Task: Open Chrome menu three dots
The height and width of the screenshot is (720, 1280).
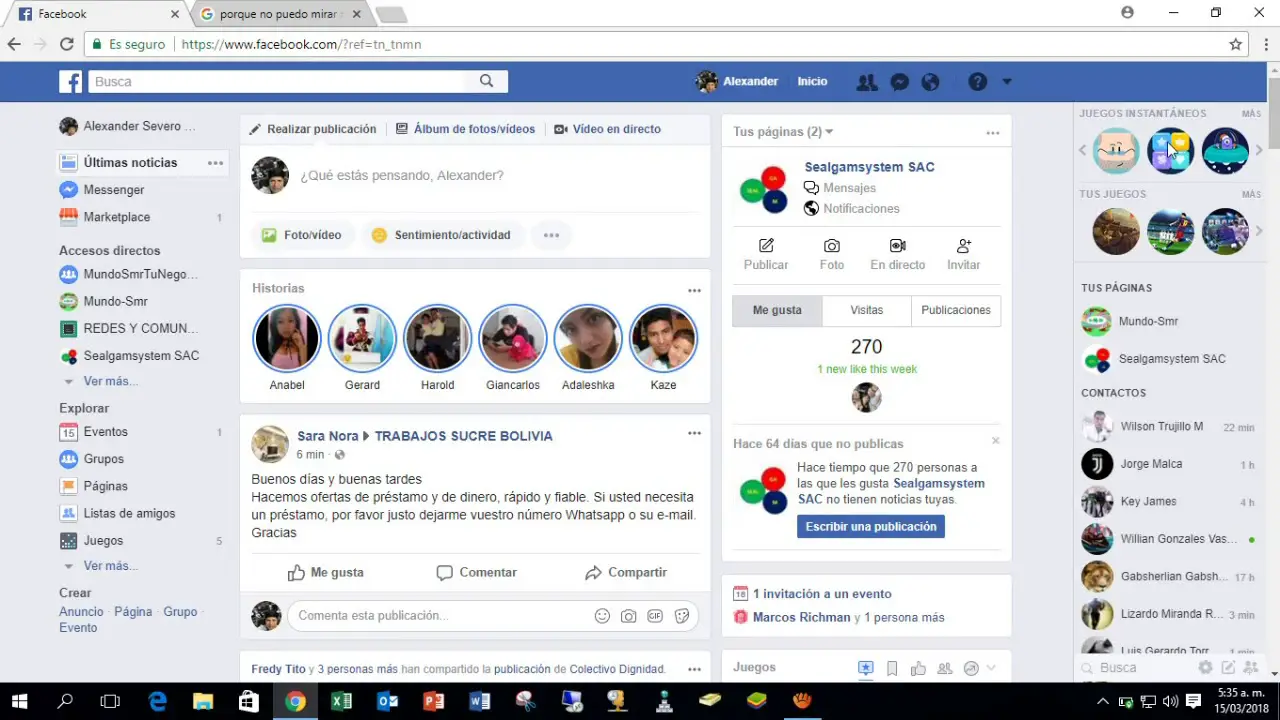Action: pyautogui.click(x=1266, y=44)
